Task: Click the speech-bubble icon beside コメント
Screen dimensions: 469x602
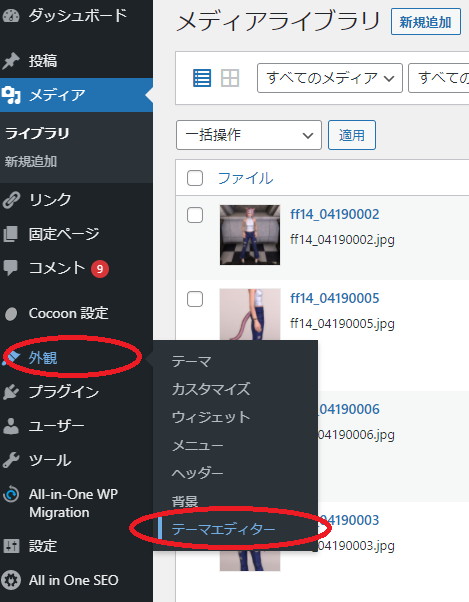Action: 11,268
